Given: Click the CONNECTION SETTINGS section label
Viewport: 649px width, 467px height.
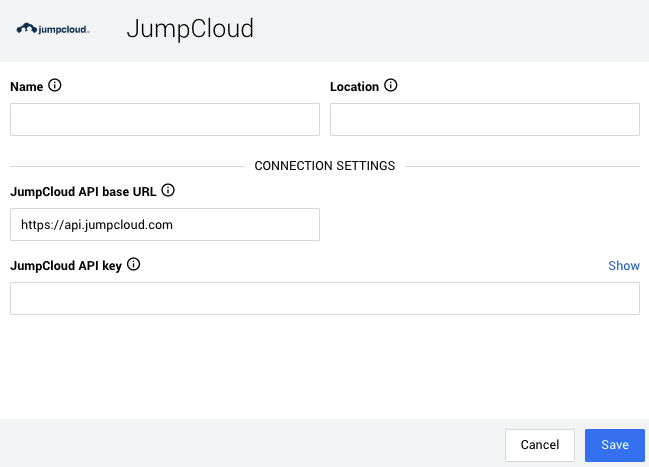Looking at the screenshot, I should coord(324,166).
